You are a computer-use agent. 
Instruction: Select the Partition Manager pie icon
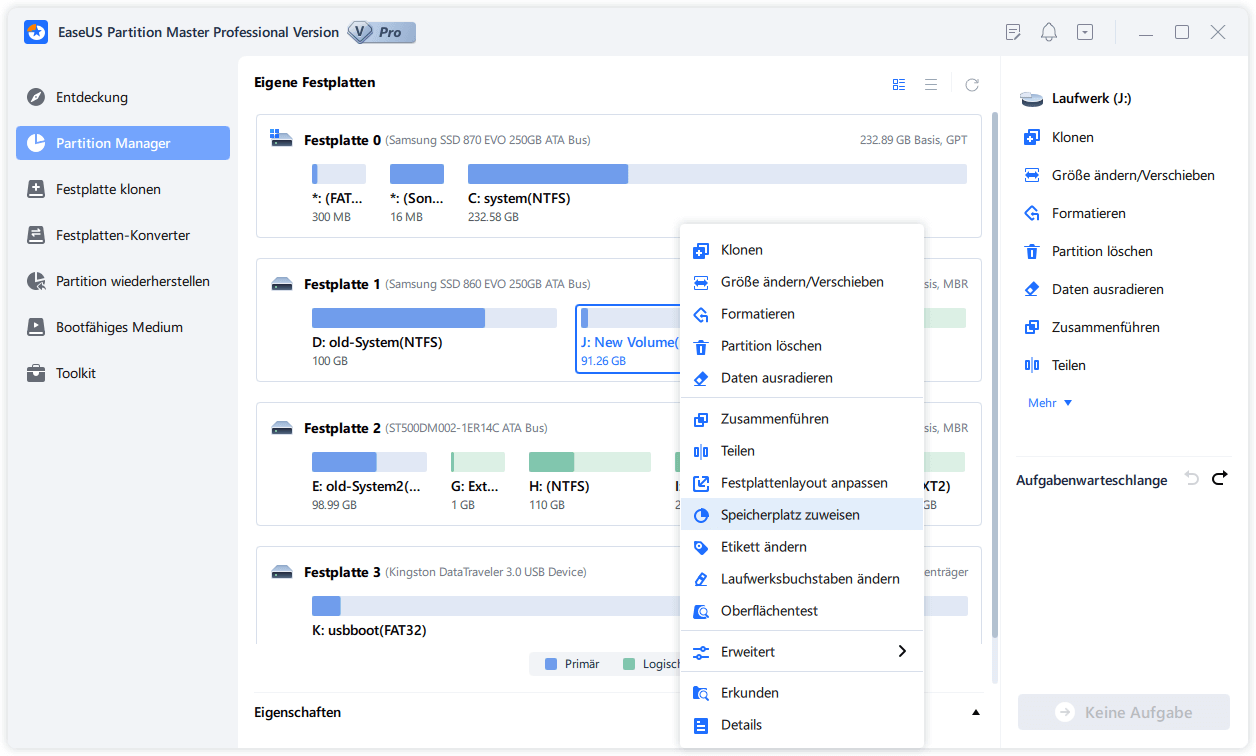click(x=36, y=143)
